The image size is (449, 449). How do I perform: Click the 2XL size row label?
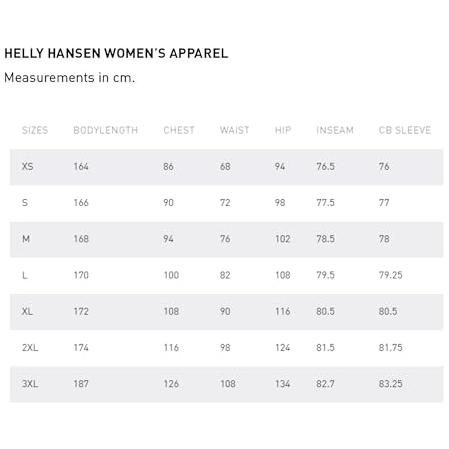30,348
